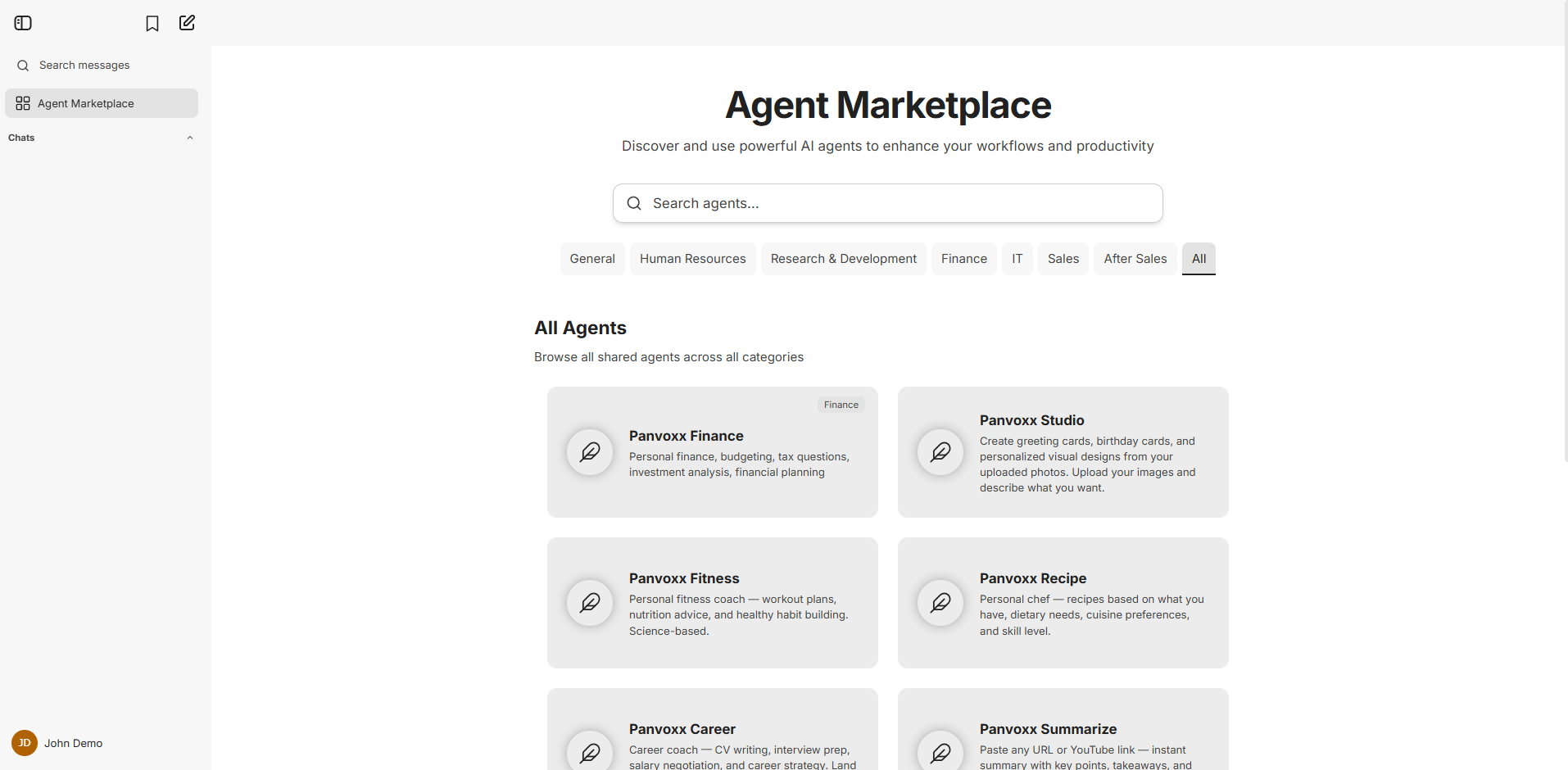The image size is (1568, 770).
Task: Open the Panvoxx Recipe agent title
Action: pos(1033,578)
